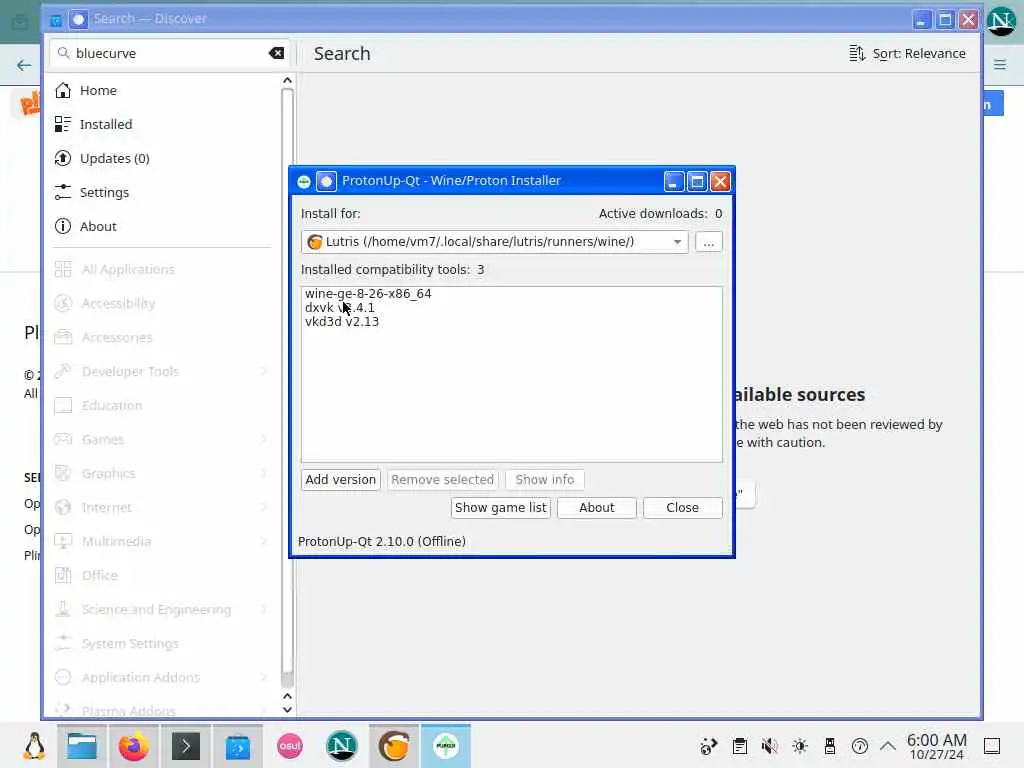Click the Close button in ProtonUp-Qt
Image resolution: width=1024 pixels, height=768 pixels.
pyautogui.click(x=682, y=507)
